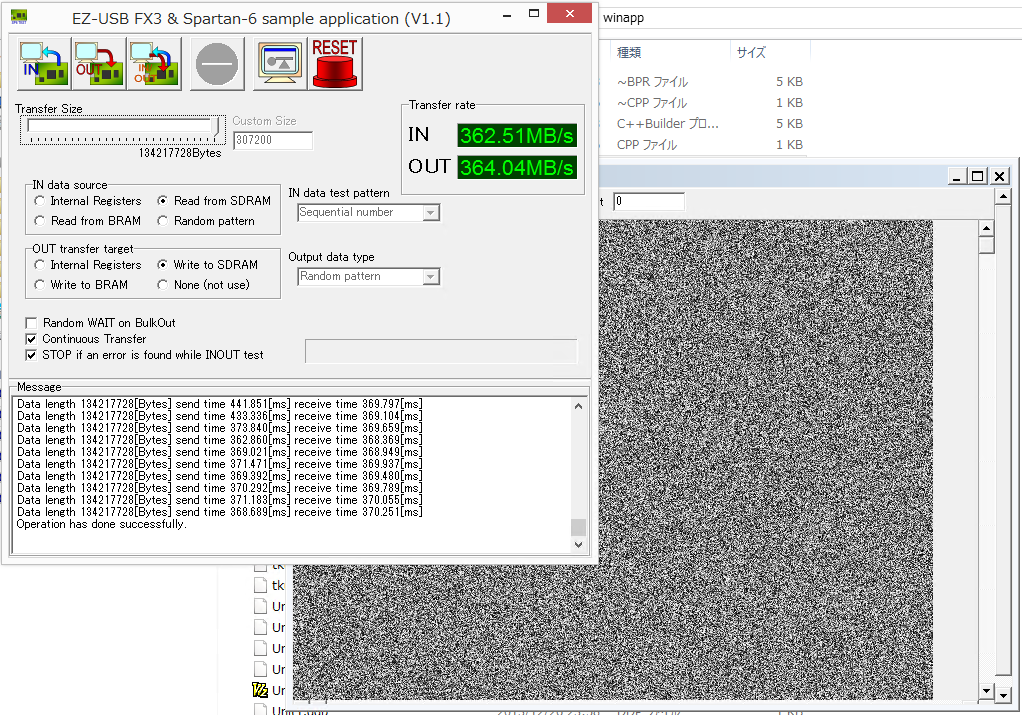Uncheck STOP if error found option
The image size is (1022, 715).
(32, 355)
